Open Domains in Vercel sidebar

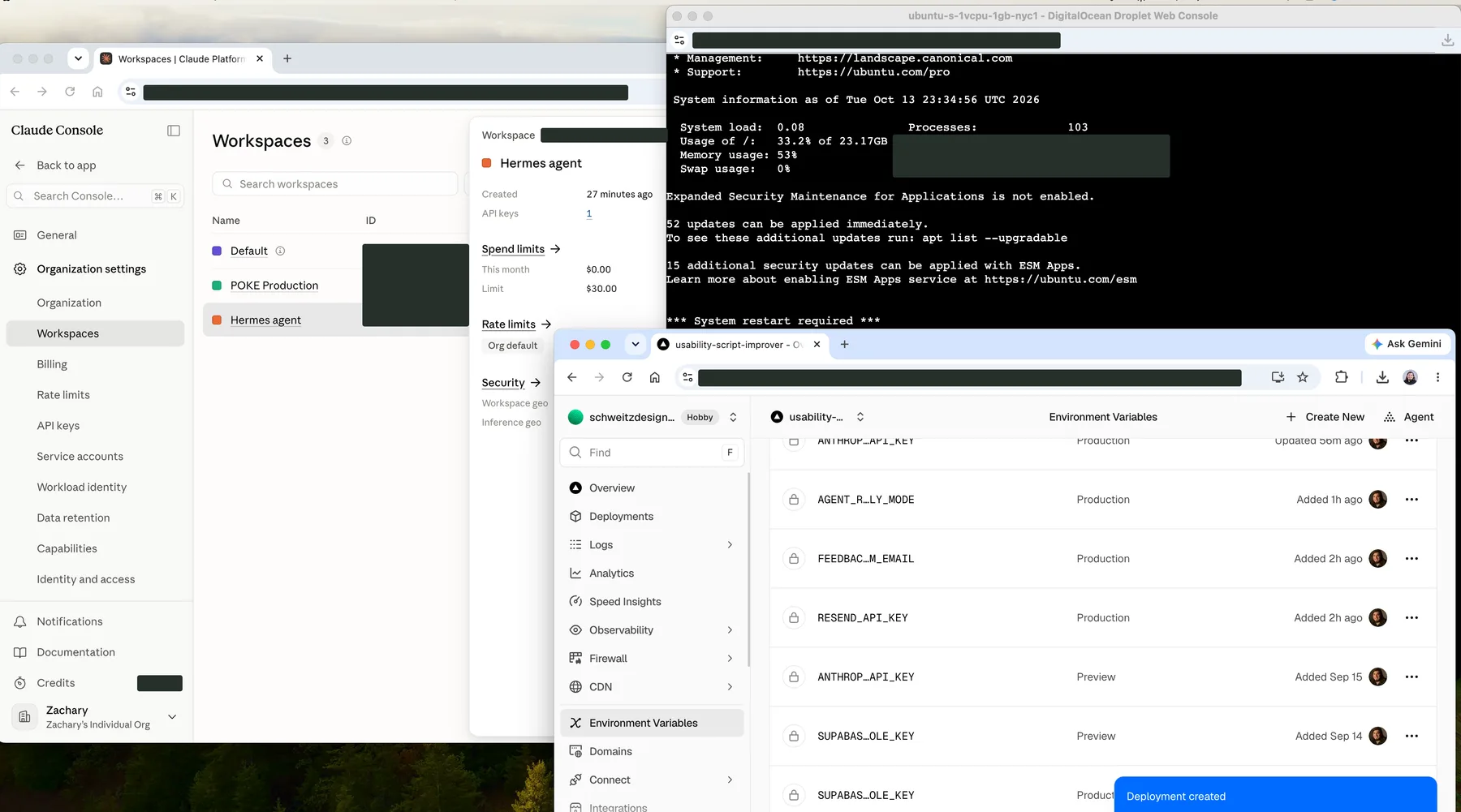(610, 752)
